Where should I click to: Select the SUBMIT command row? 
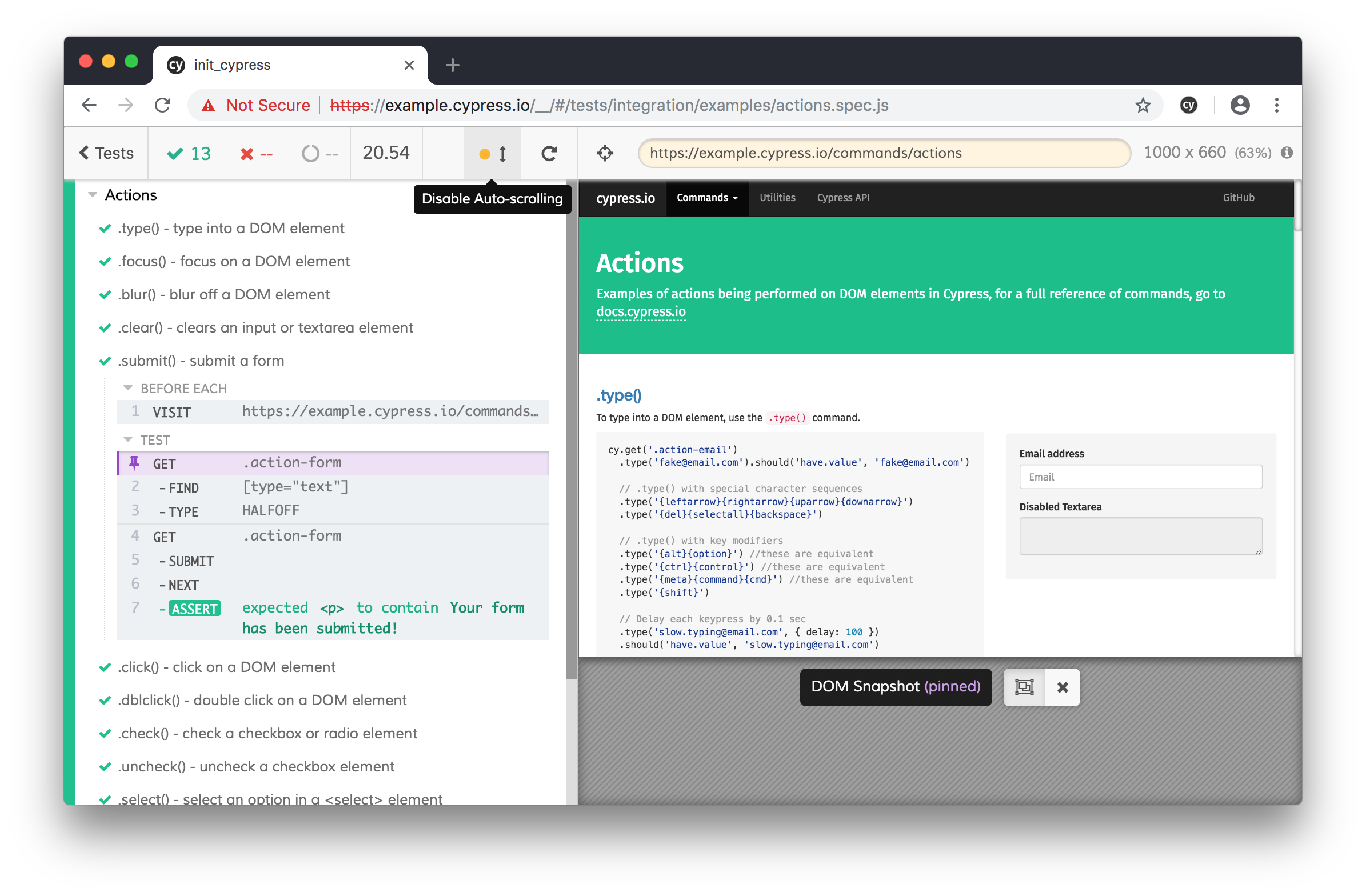(x=332, y=561)
